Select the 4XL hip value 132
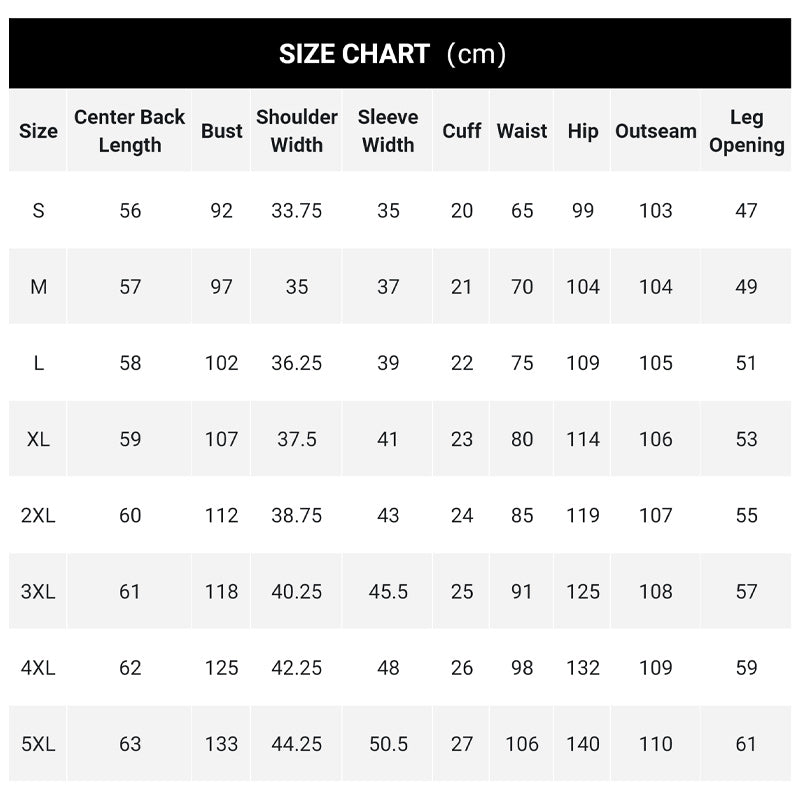This screenshot has width=800, height=800. click(x=583, y=668)
